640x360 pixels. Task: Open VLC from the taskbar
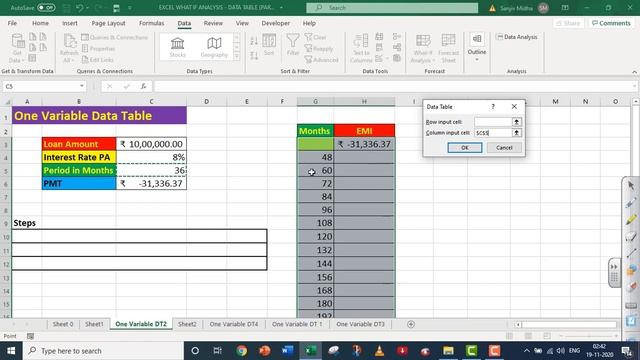[379, 351]
